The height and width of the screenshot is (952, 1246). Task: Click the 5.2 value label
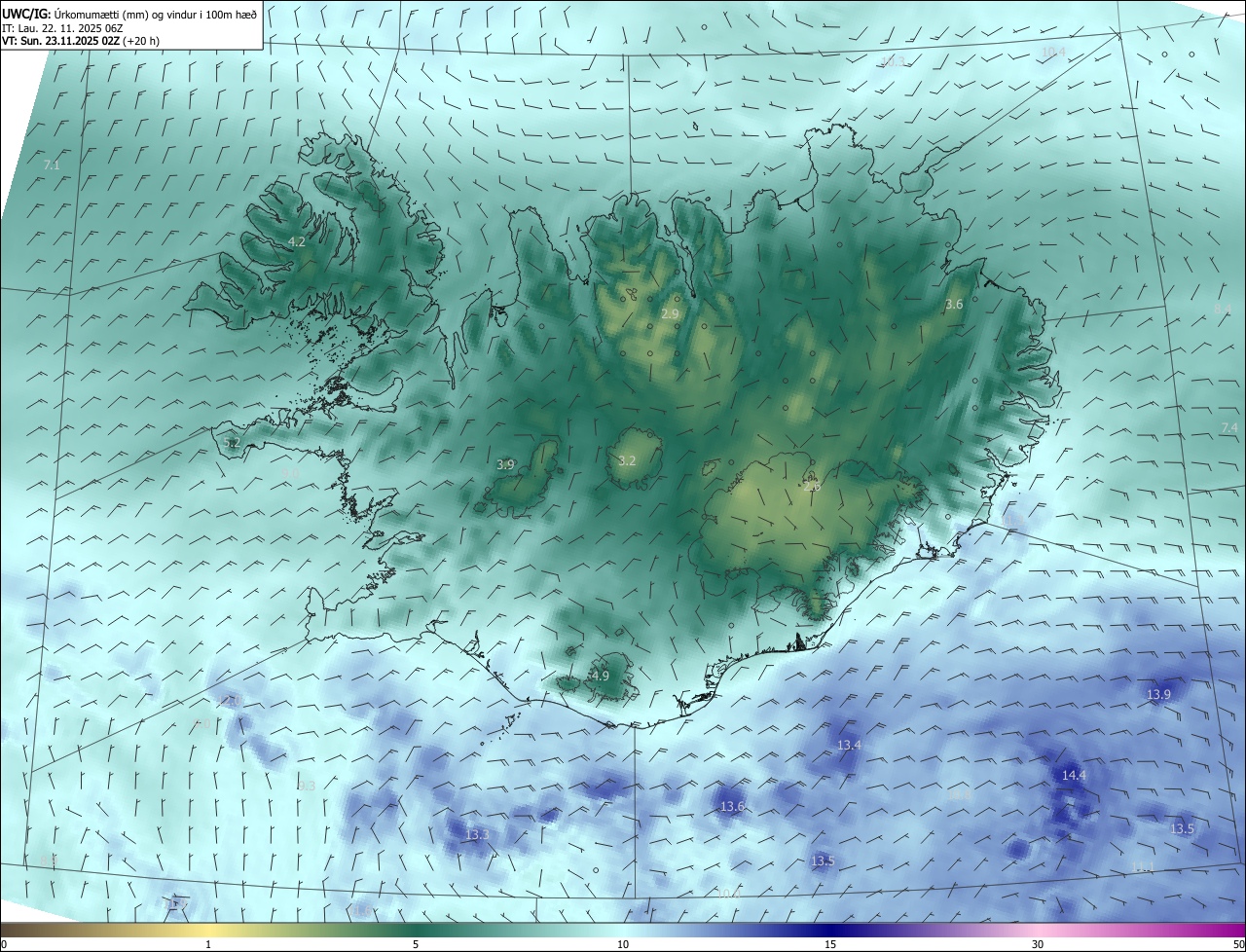[232, 442]
